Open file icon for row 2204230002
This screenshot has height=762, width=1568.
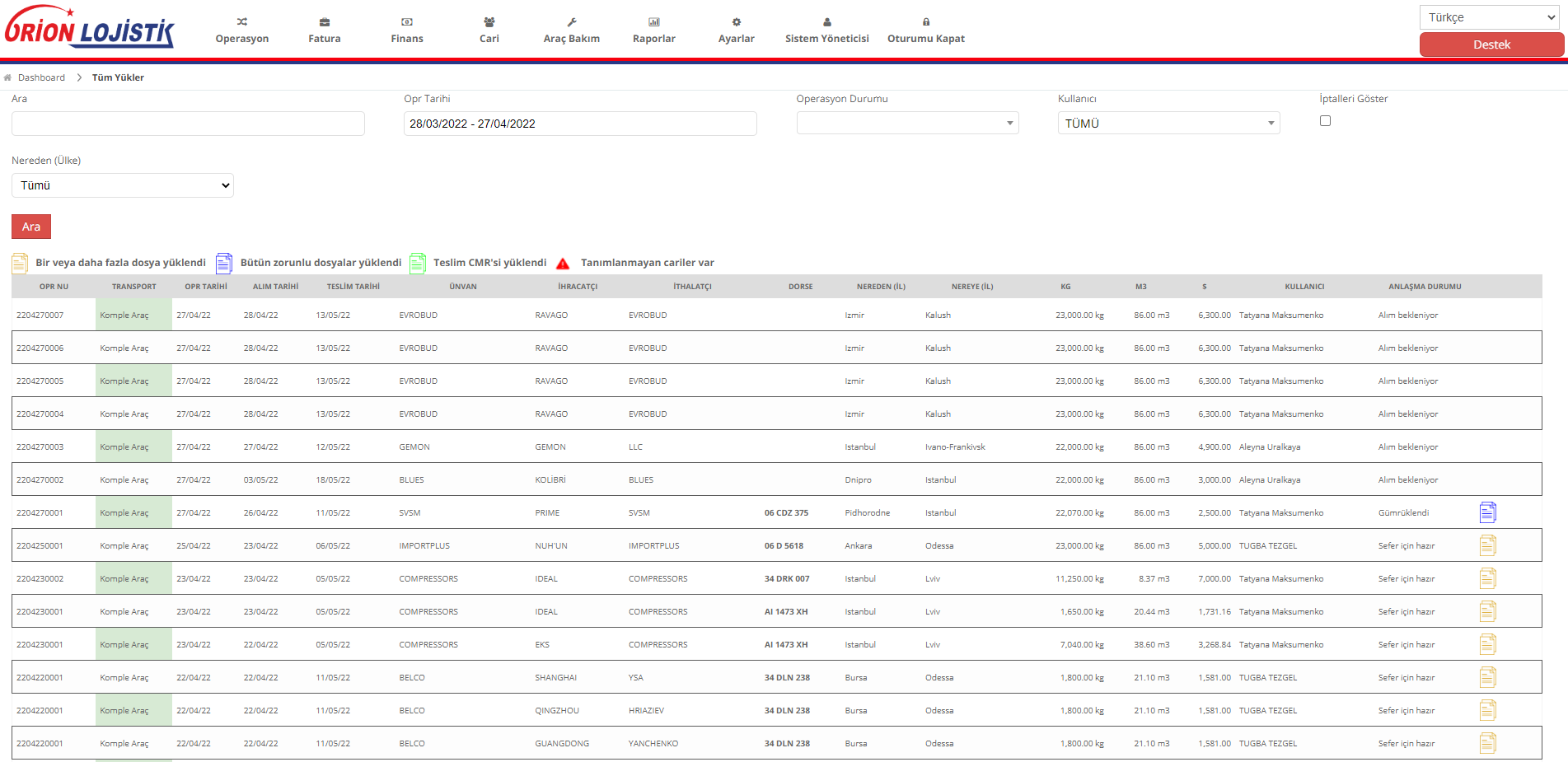1487,578
